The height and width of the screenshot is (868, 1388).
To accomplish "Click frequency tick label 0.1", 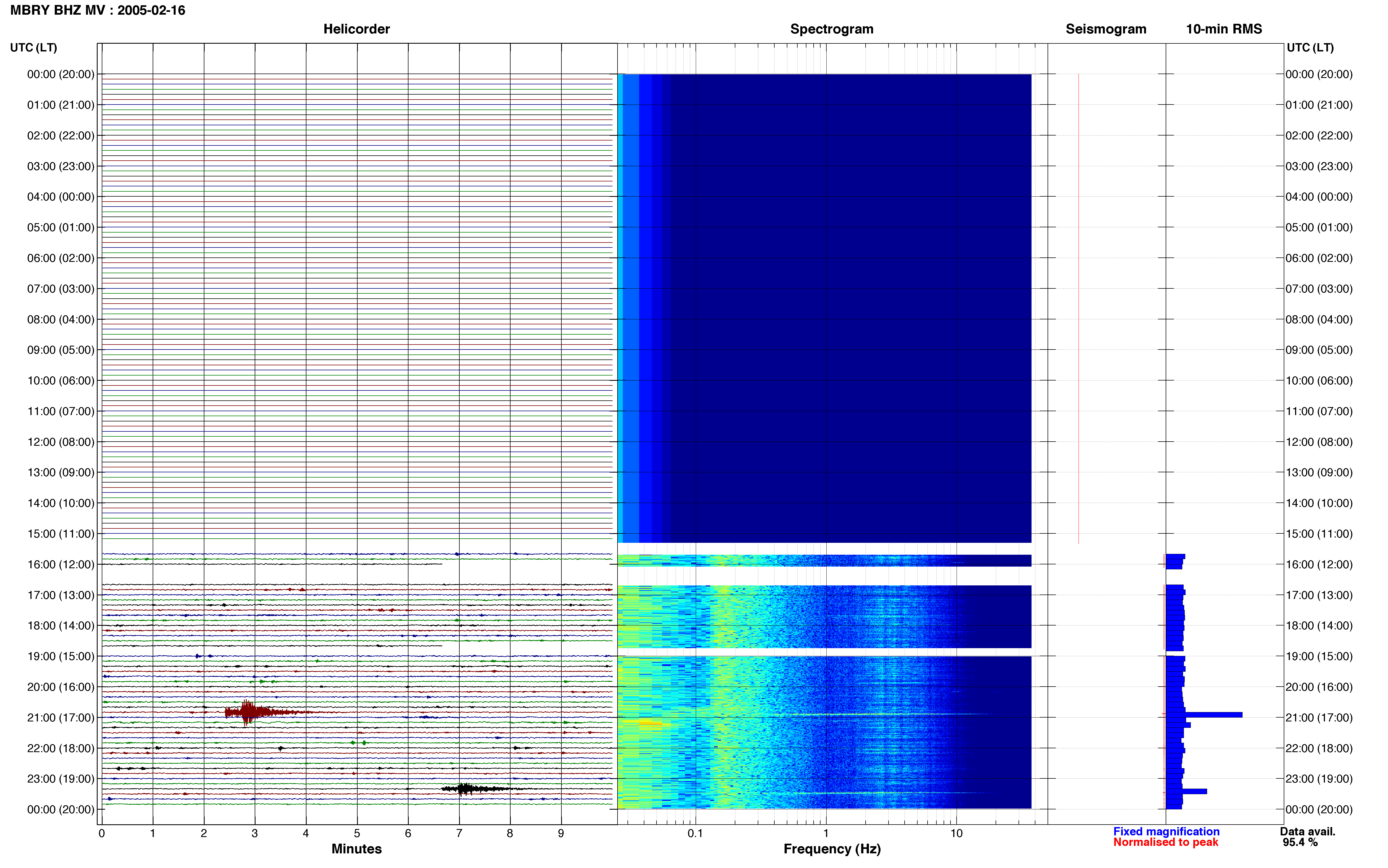I will pos(695,833).
